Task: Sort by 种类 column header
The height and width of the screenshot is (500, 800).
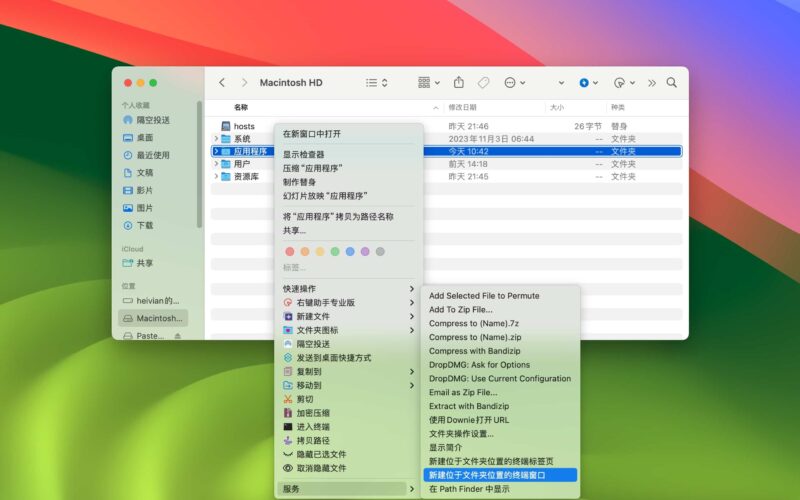Action: pos(618,108)
